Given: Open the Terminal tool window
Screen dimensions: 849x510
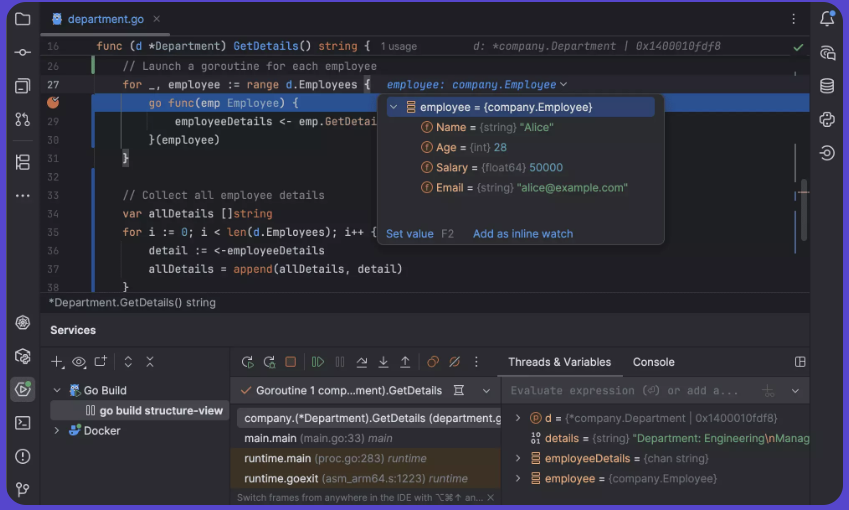Looking at the screenshot, I should pos(22,423).
